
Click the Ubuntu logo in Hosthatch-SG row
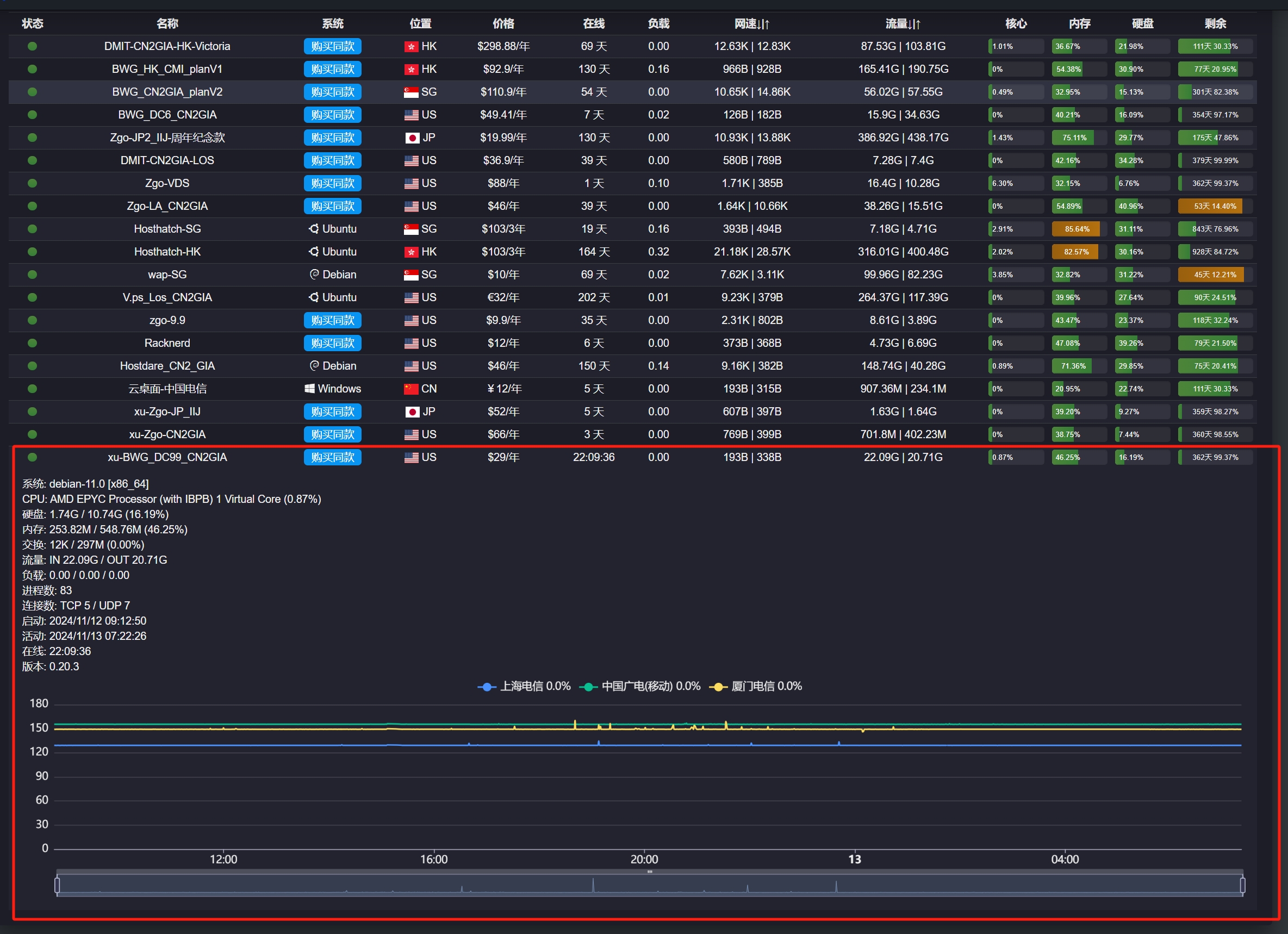(x=314, y=229)
